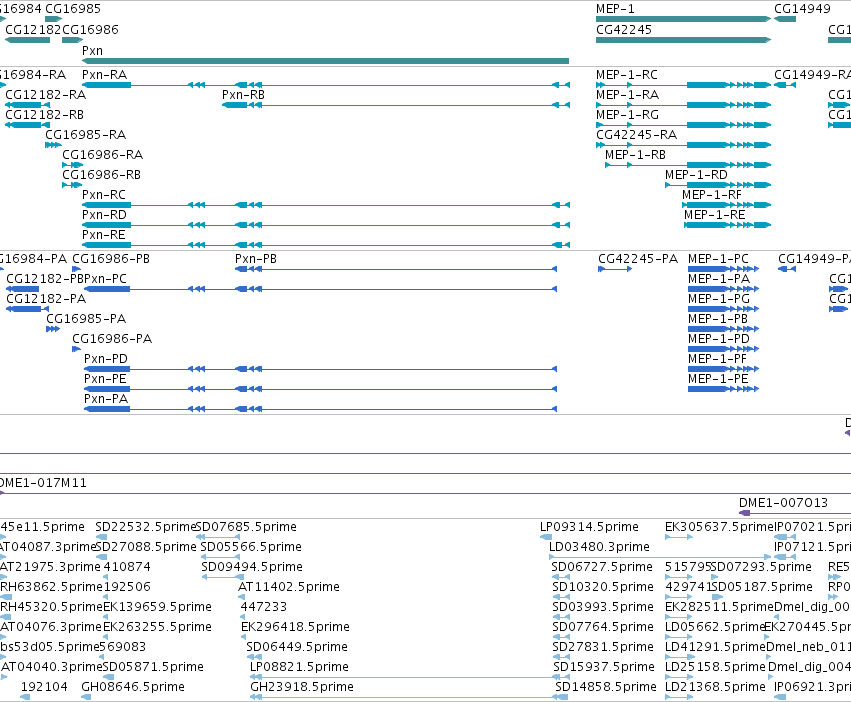Click MEP-1-RG transcript label
851x702 pixels.
[627, 115]
